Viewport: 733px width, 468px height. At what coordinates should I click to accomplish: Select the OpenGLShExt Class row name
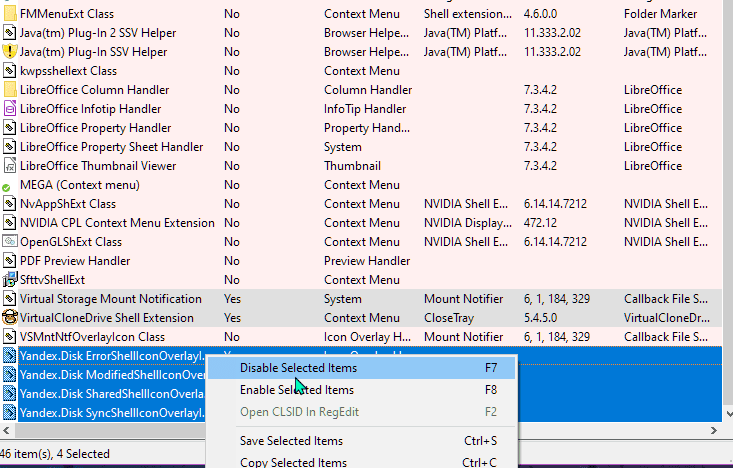tap(71, 242)
